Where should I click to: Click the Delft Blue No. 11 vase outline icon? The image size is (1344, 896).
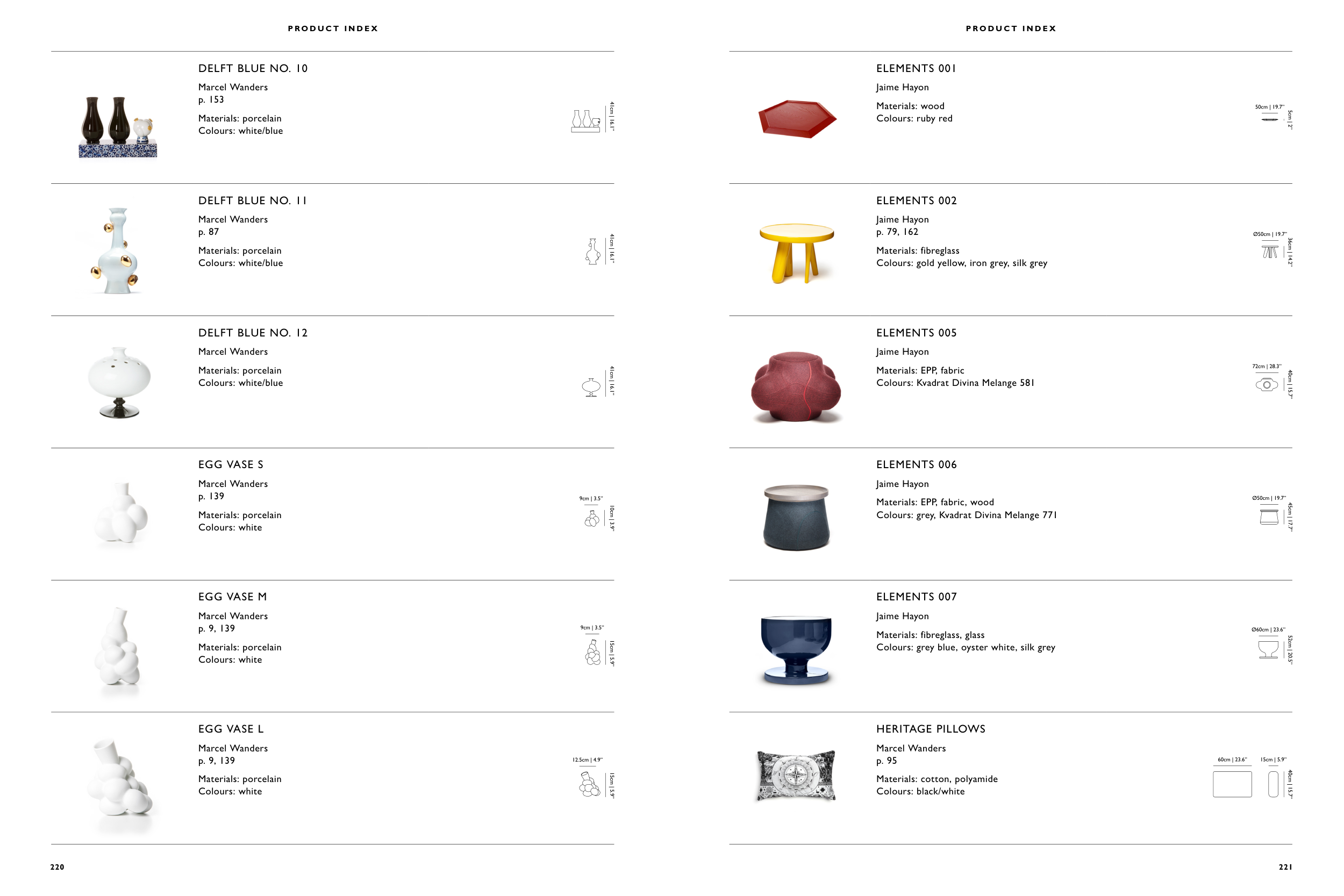pos(592,252)
